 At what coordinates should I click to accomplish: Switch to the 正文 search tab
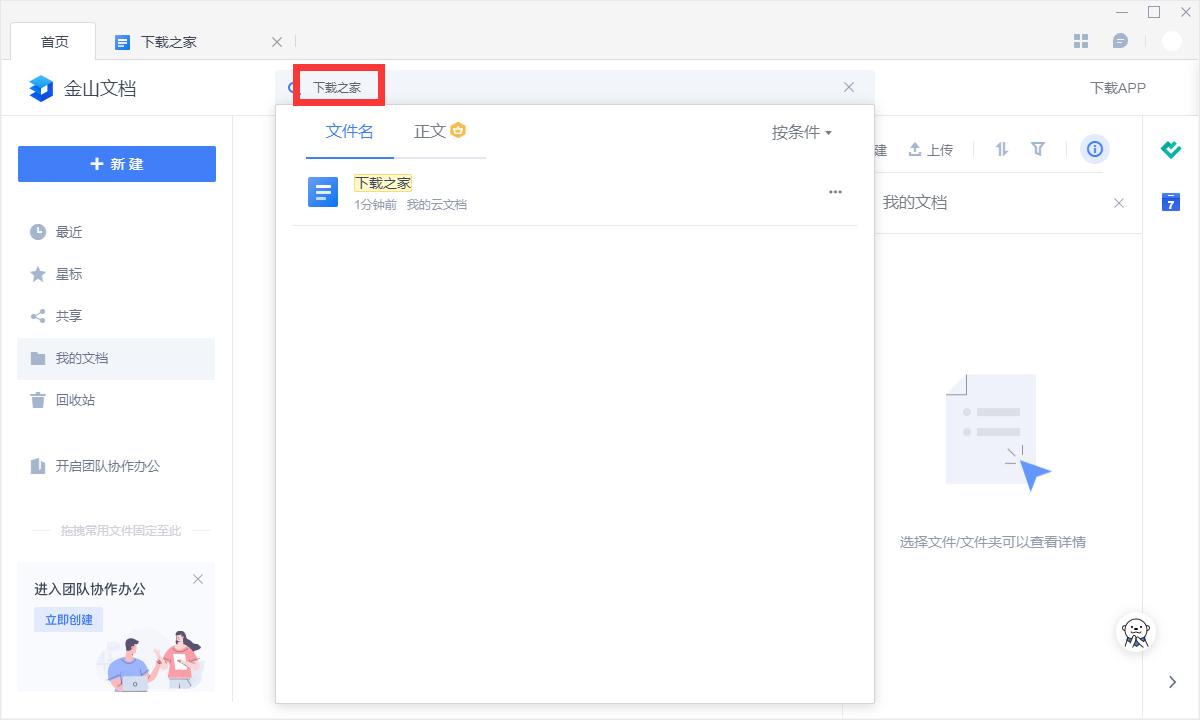point(440,131)
